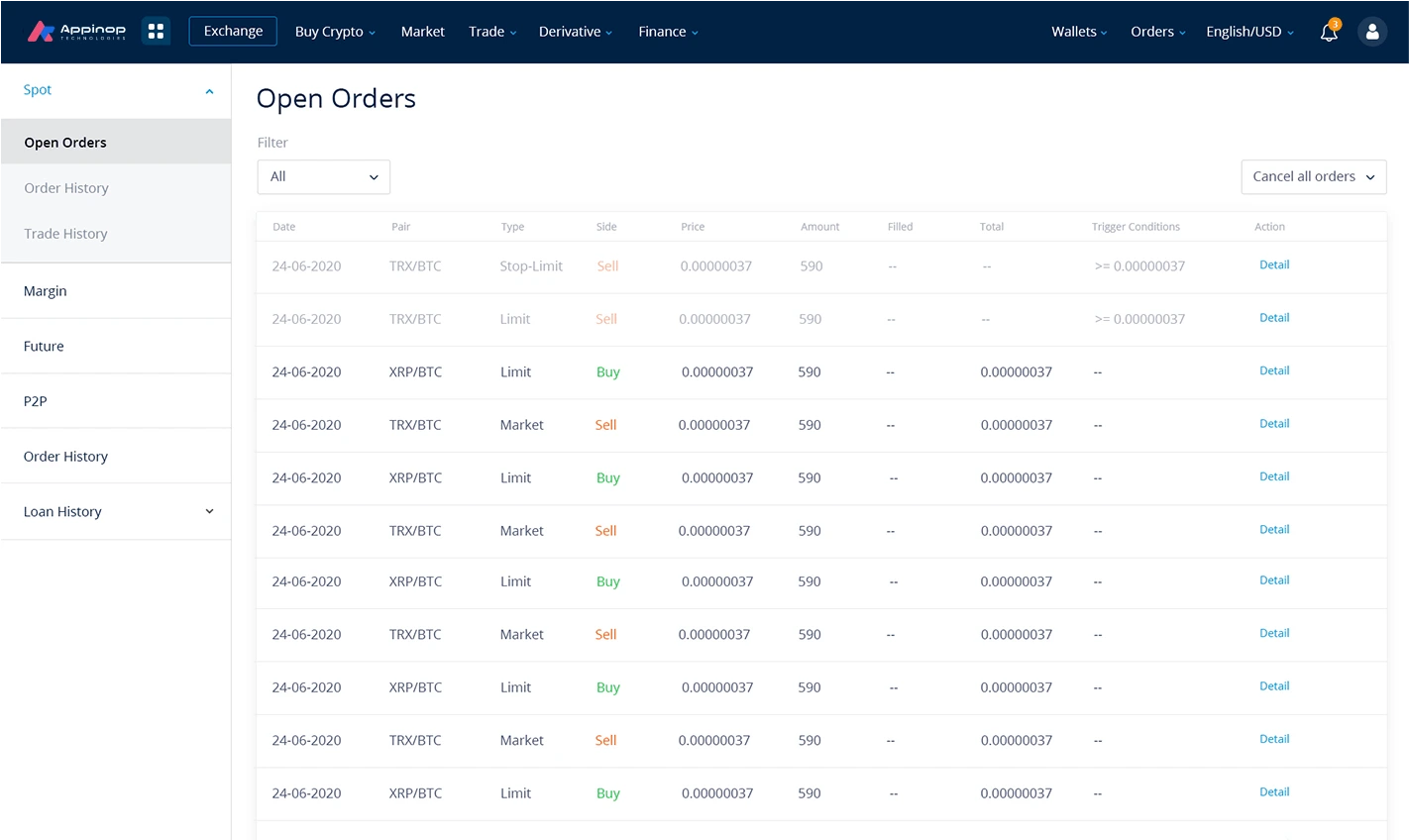The image size is (1409, 840).
Task: Open the Margin sidebar section
Action: point(46,291)
